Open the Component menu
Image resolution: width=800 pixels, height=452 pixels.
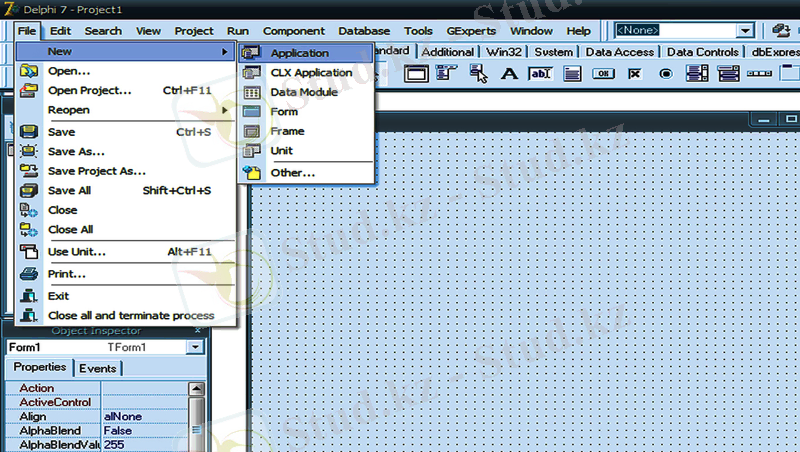click(293, 31)
